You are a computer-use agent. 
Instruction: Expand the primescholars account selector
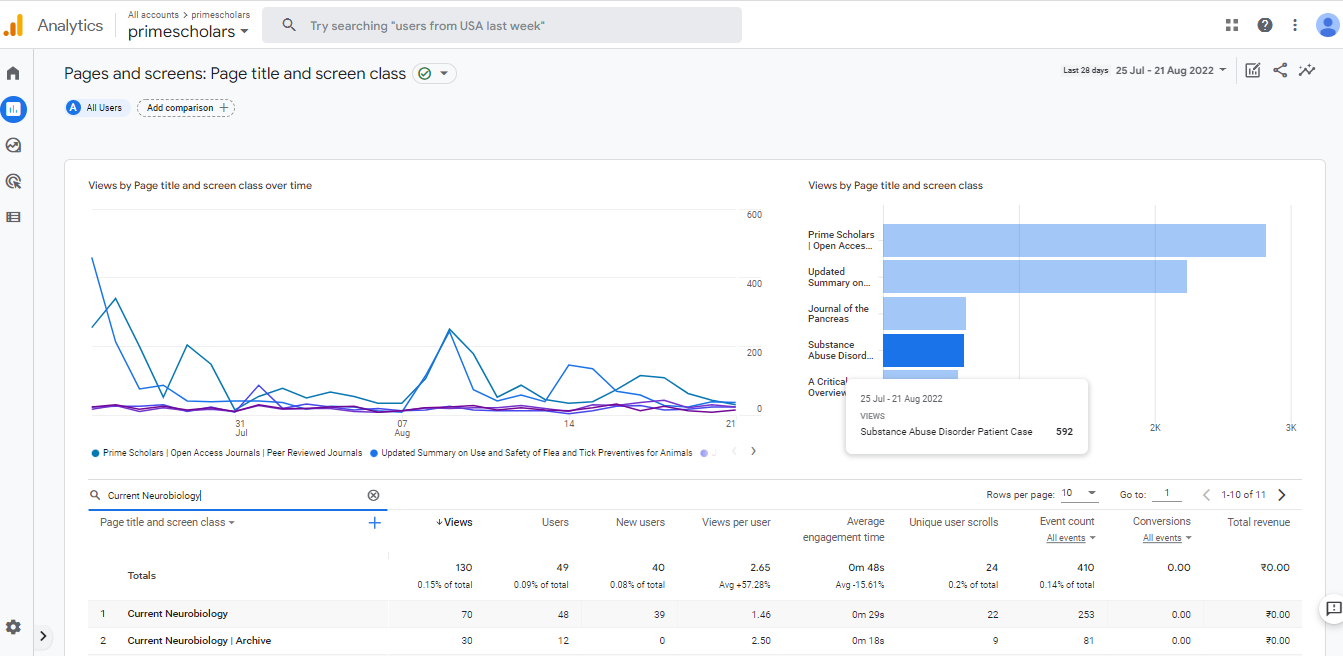[x=188, y=31]
